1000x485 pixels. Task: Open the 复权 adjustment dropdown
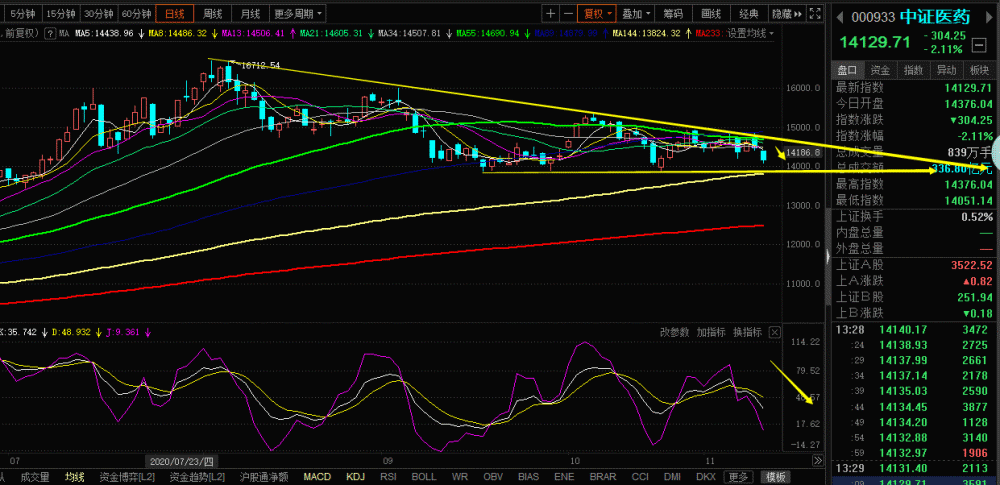tap(597, 13)
